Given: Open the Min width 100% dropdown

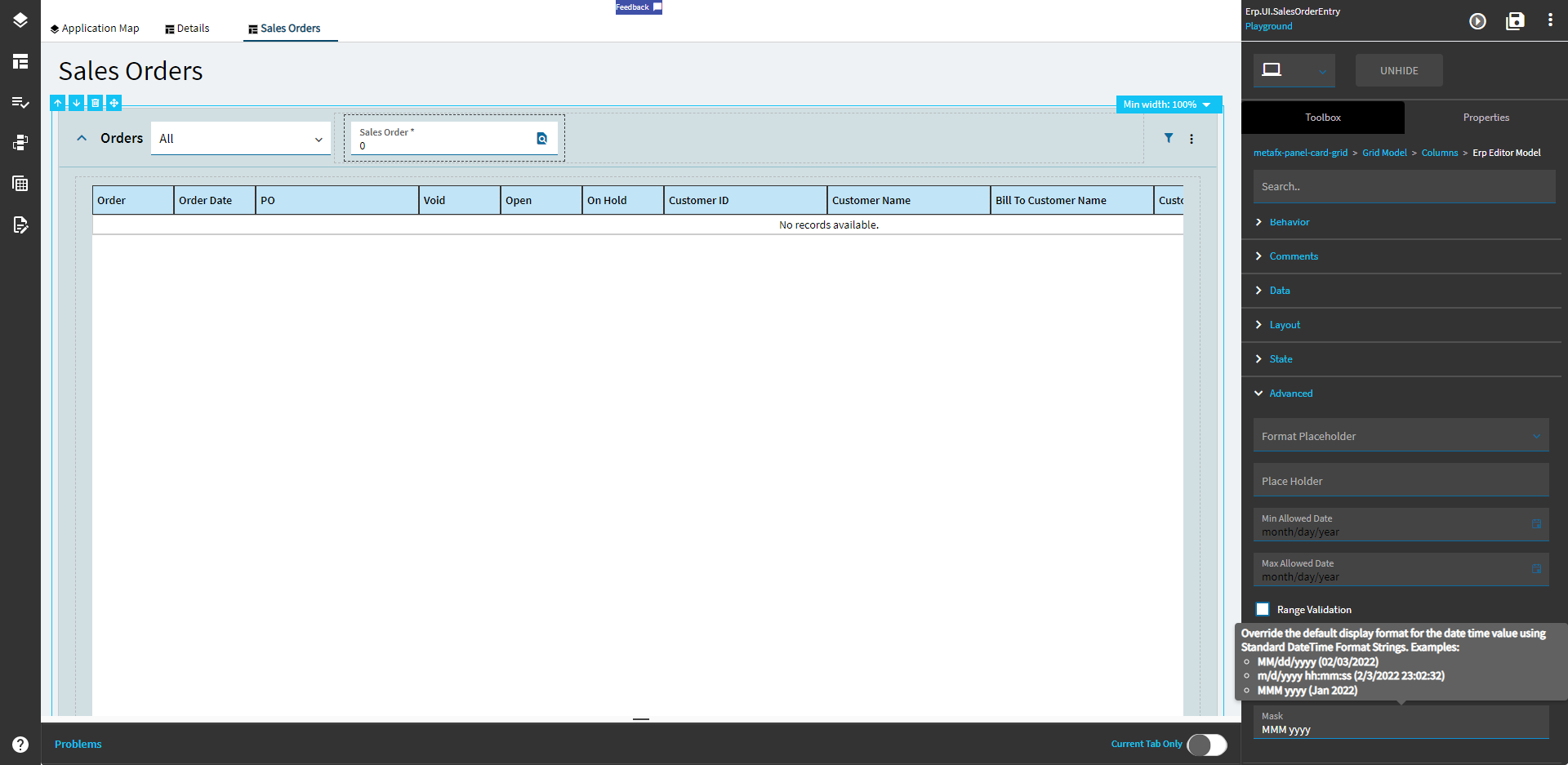Looking at the screenshot, I should 1169,105.
